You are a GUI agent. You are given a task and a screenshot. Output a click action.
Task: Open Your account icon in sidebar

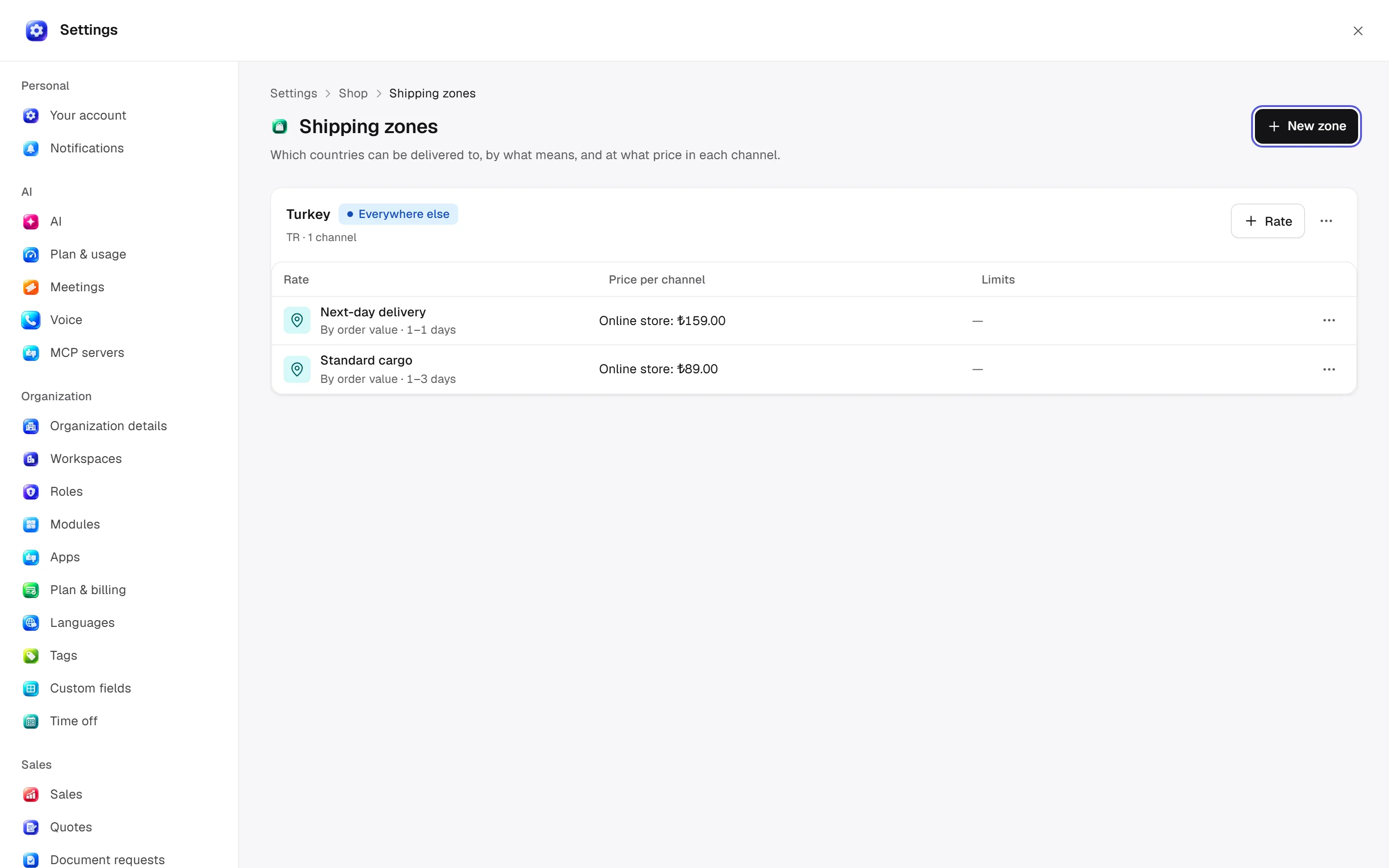[x=31, y=115]
